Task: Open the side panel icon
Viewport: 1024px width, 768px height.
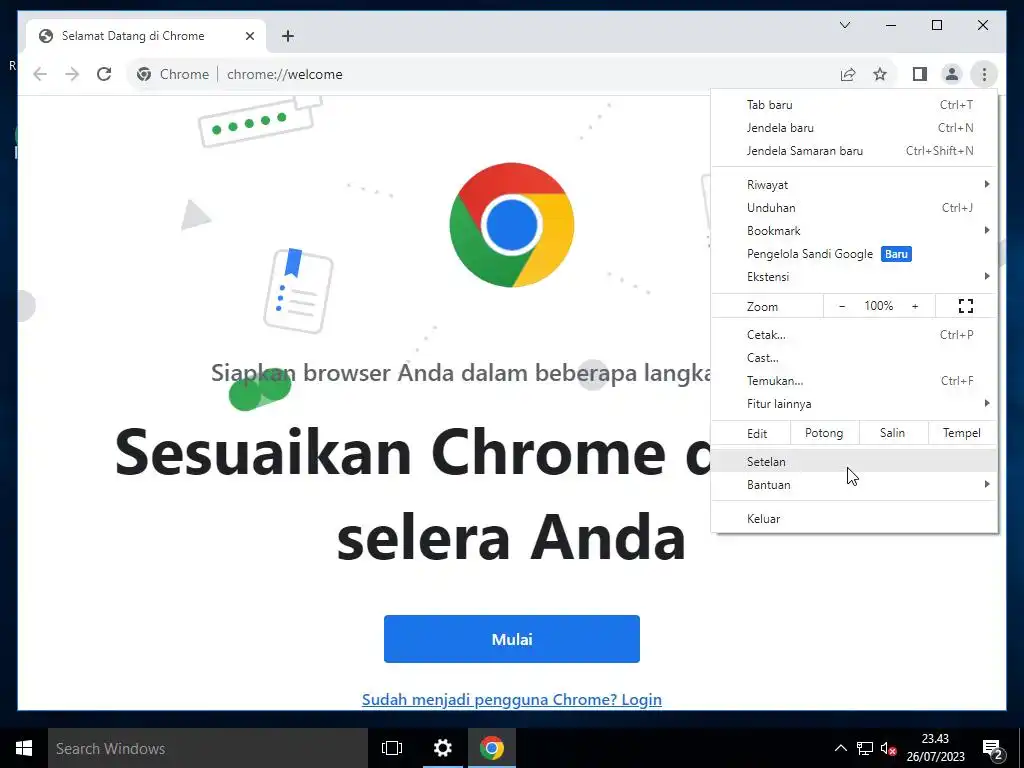Action: (x=920, y=74)
